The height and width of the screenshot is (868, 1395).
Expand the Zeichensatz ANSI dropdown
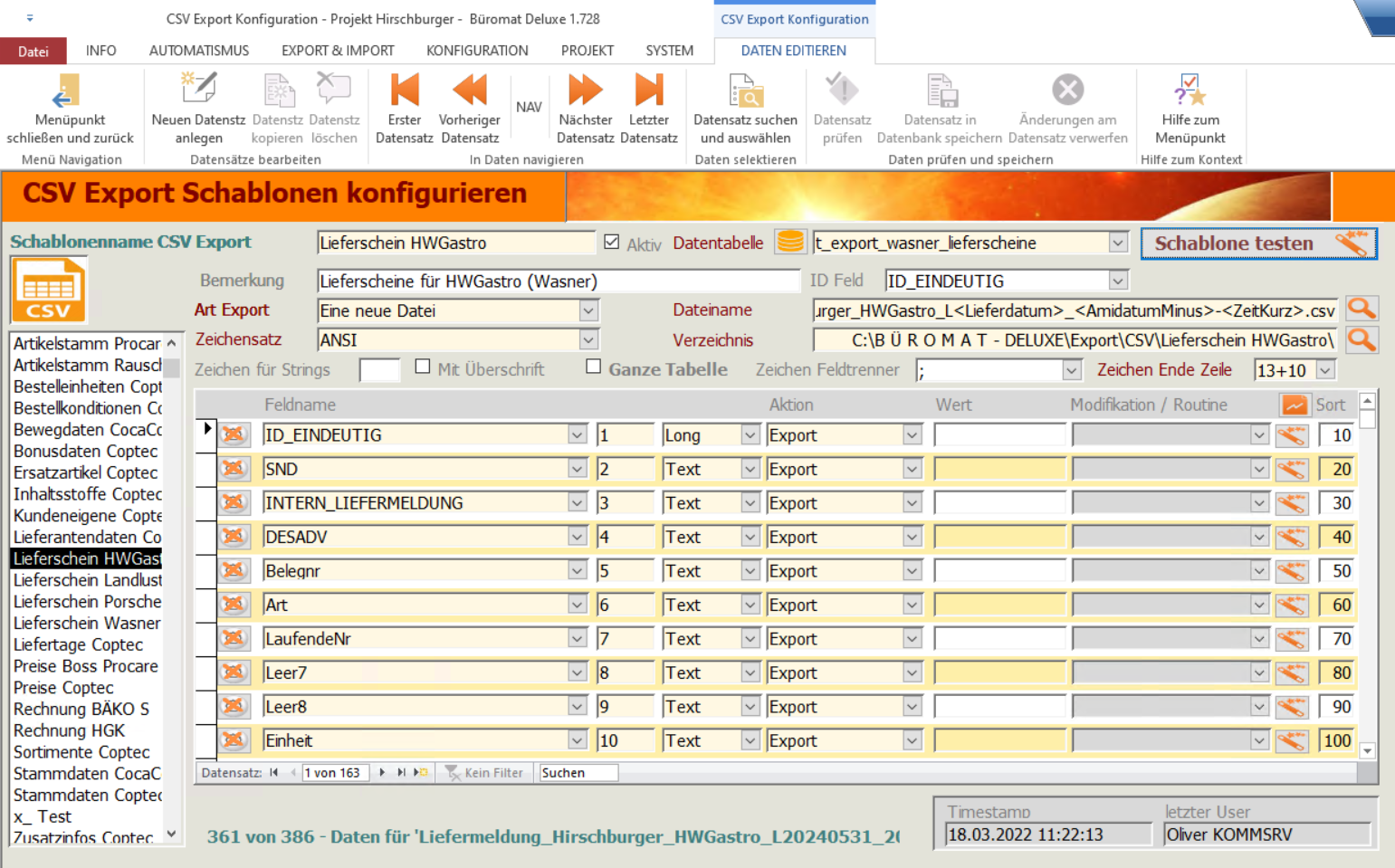coord(588,340)
